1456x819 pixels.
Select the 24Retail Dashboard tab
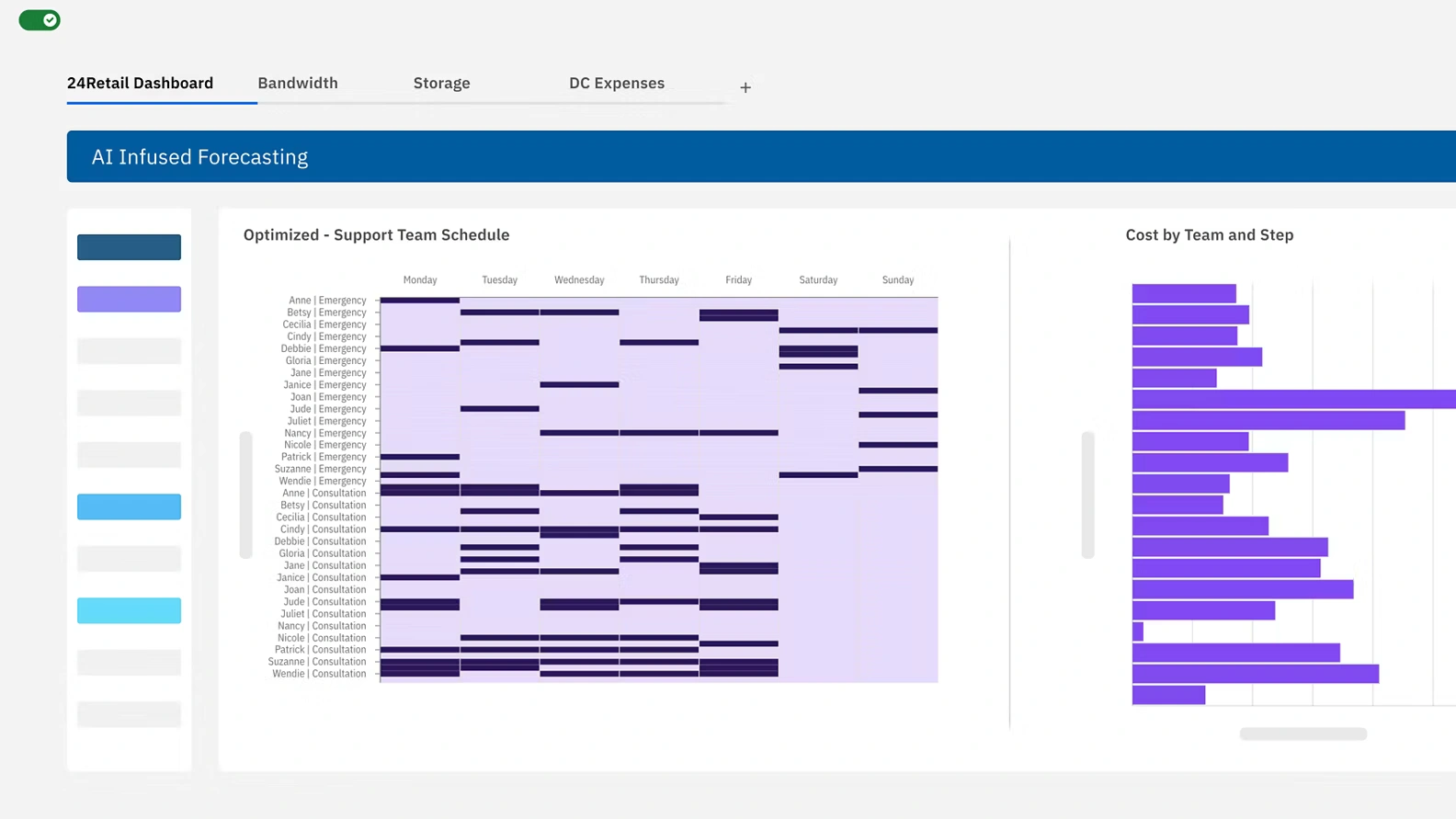click(140, 83)
